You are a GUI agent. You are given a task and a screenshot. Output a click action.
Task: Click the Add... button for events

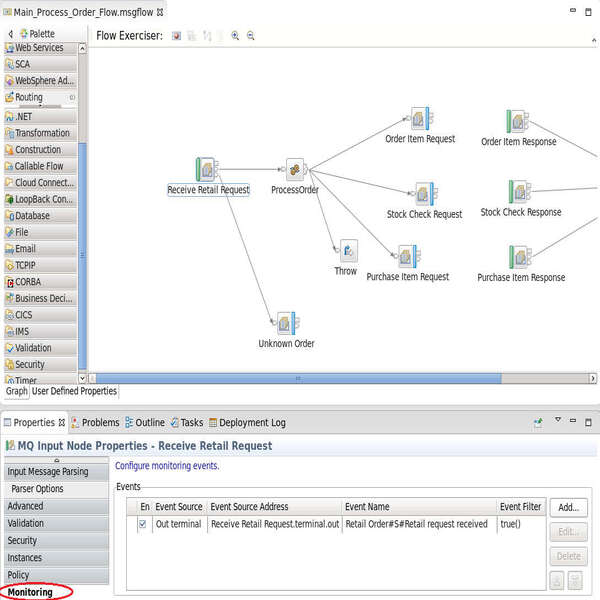pyautogui.click(x=568, y=508)
